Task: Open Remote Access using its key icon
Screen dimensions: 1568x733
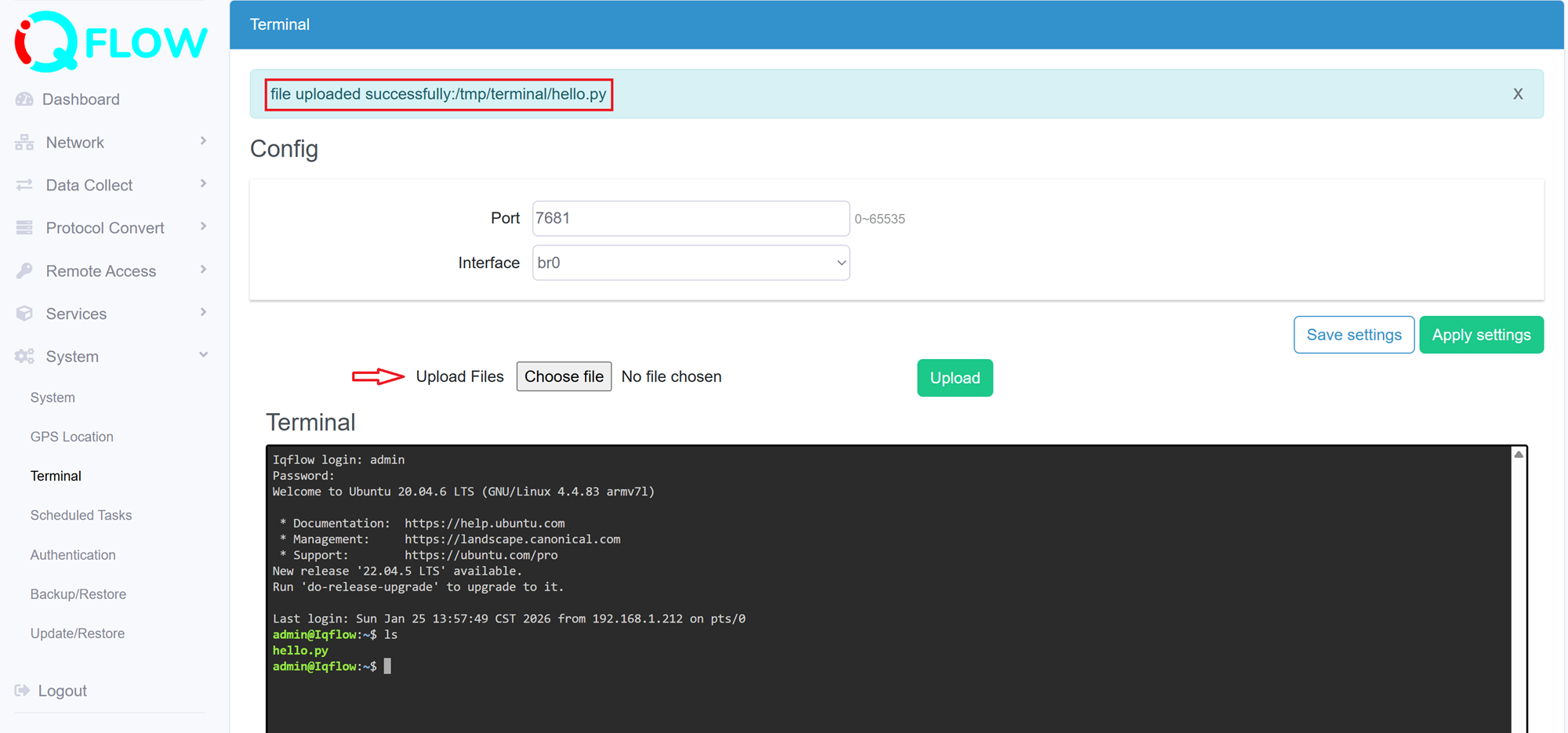Action: 24,270
